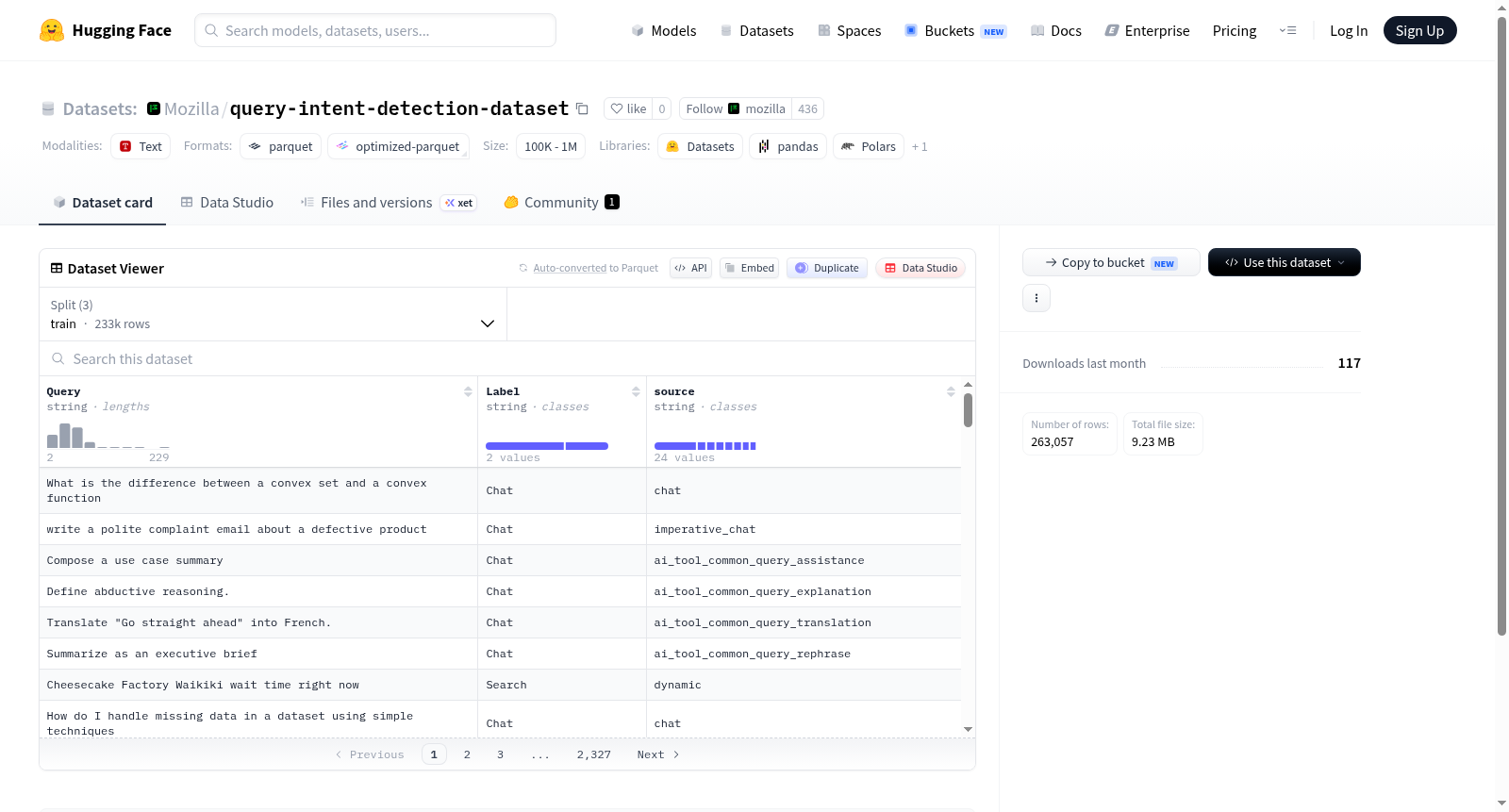This screenshot has height=812, width=1509.
Task: Open Data Studio from viewer header
Action: tap(920, 268)
